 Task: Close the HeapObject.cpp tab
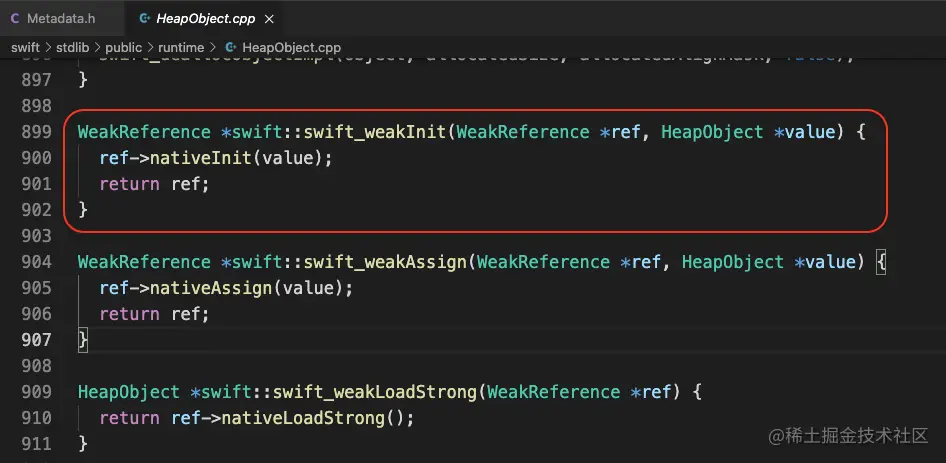coord(269,19)
